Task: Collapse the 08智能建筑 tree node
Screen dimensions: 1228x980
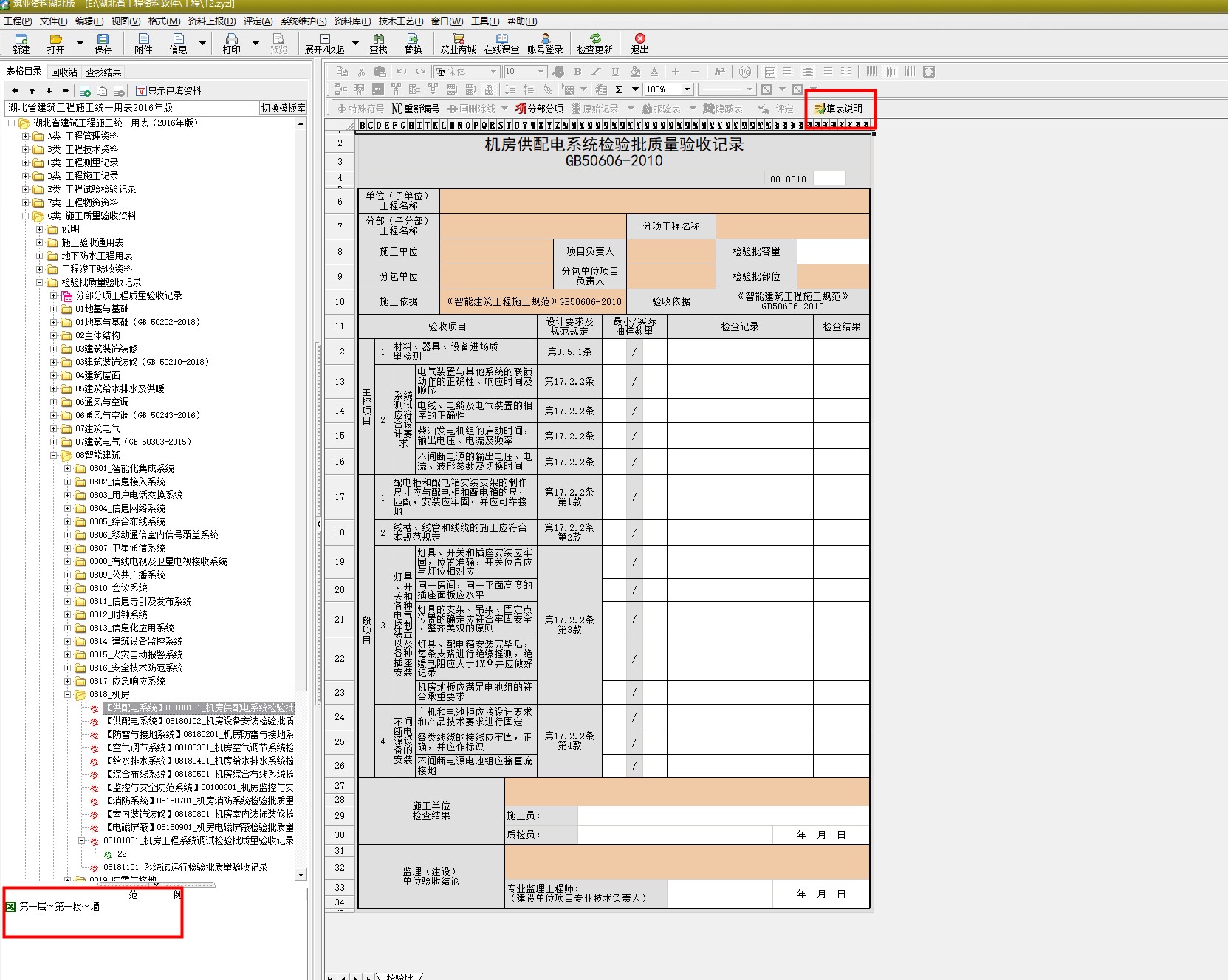Action: 54,455
